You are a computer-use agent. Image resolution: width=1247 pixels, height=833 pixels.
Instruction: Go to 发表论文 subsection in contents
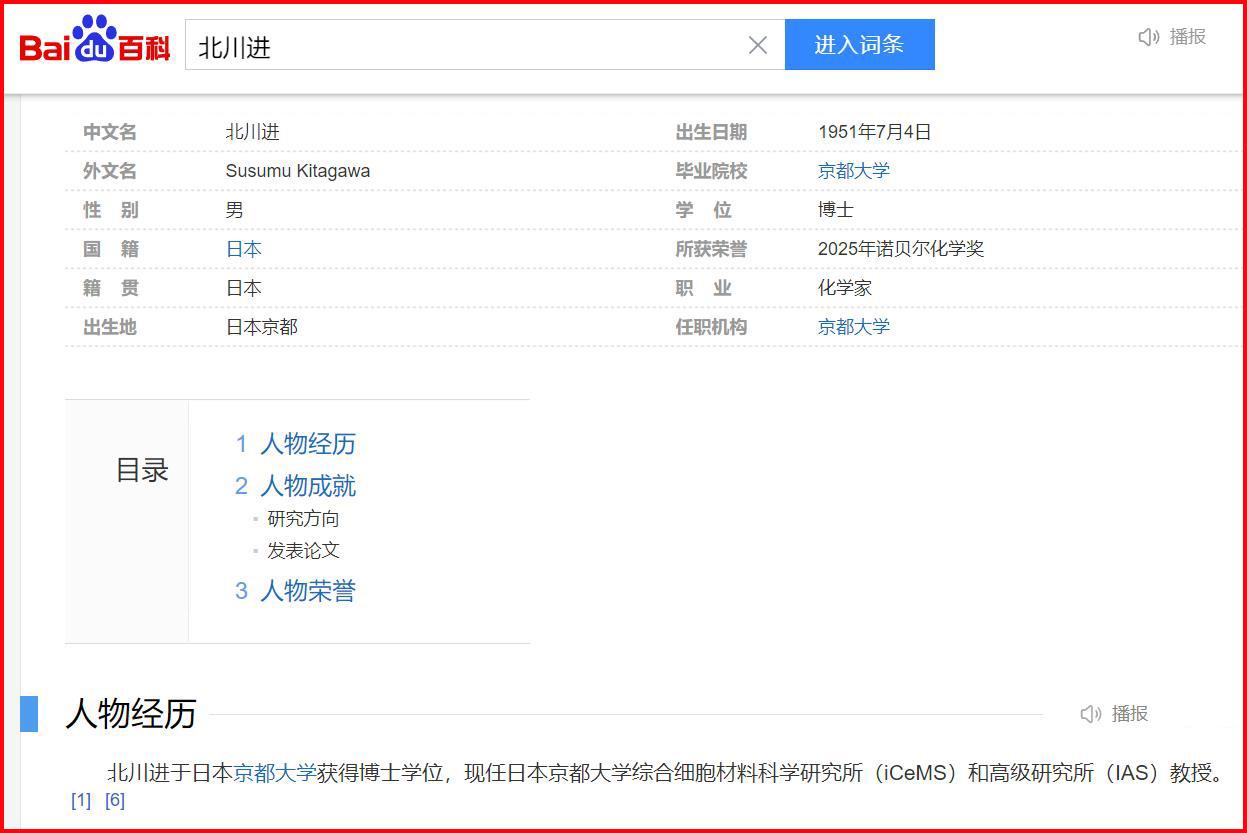303,551
